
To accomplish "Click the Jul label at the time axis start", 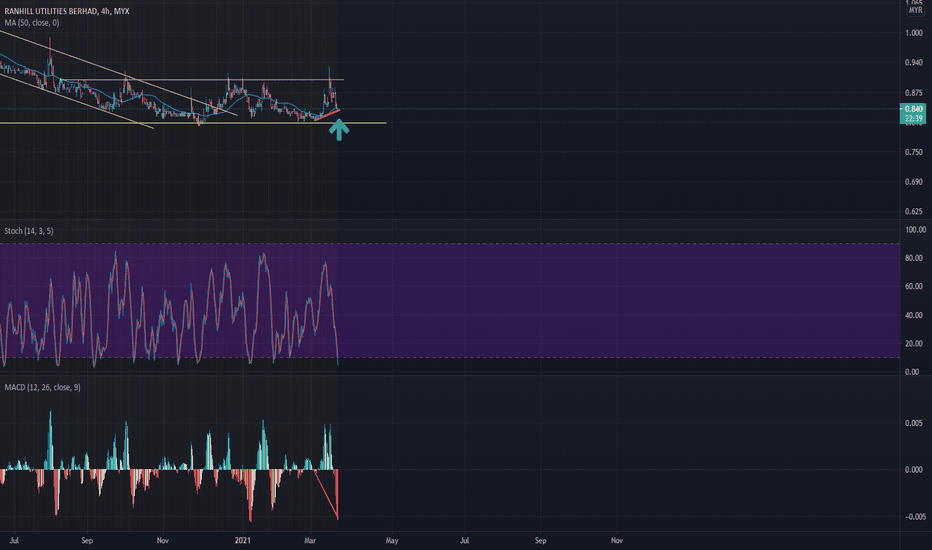I will click(14, 540).
